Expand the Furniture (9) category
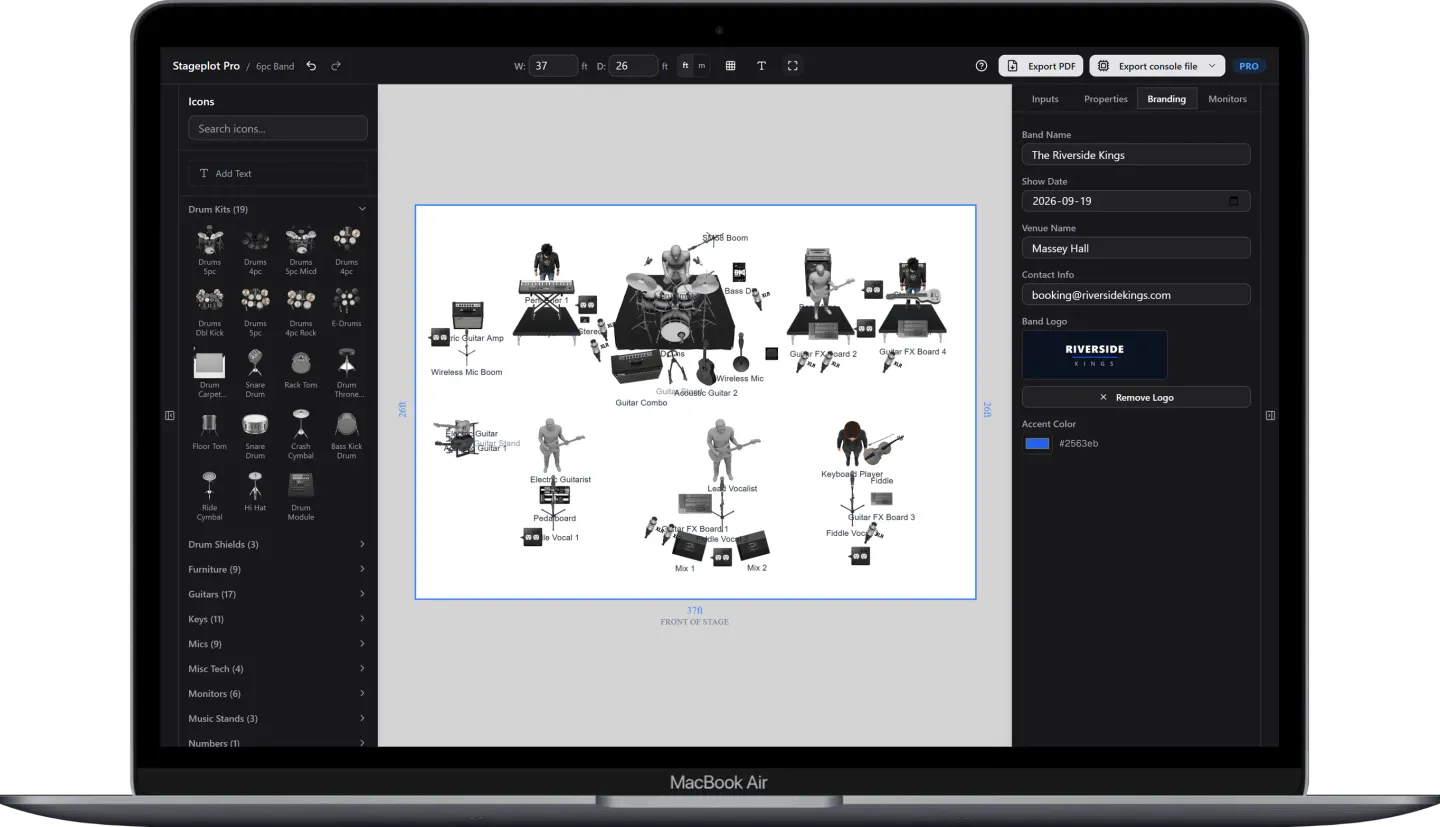 (277, 570)
